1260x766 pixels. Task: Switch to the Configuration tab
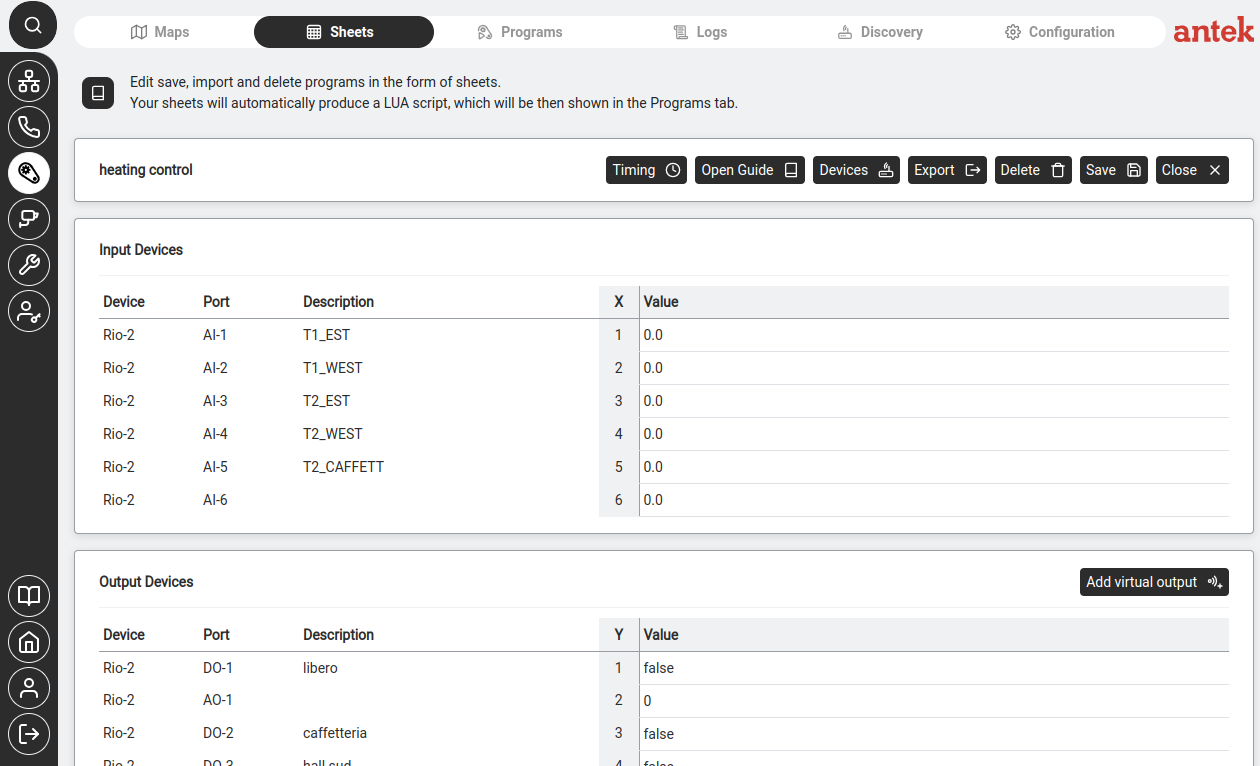[1060, 32]
